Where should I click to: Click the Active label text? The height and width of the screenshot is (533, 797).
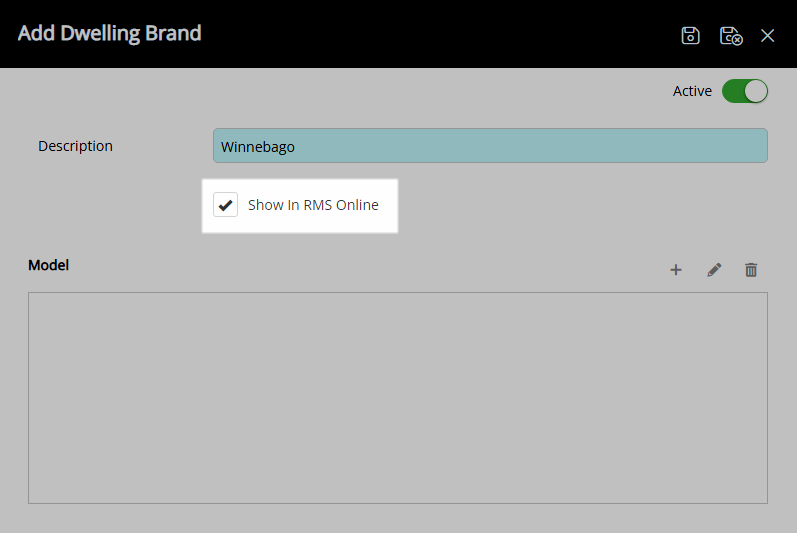tap(692, 91)
